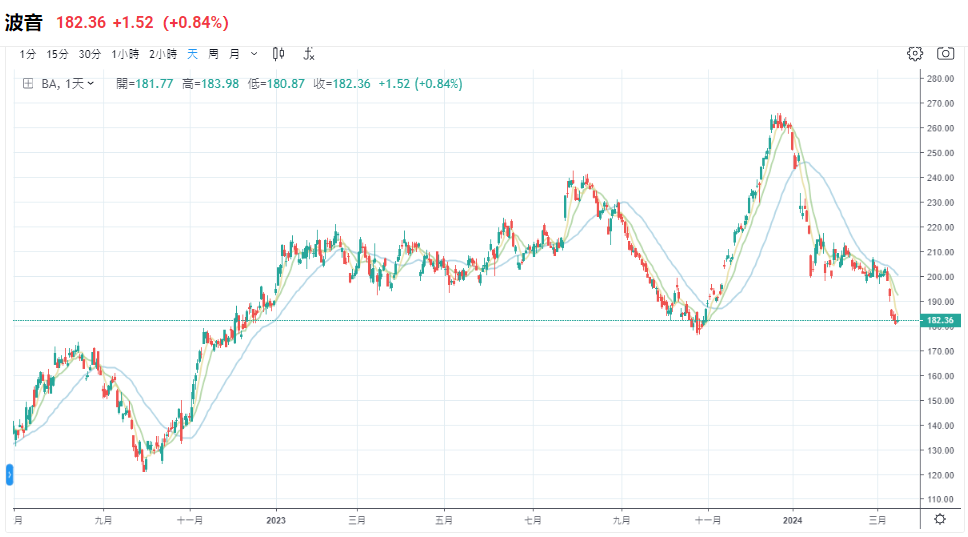Click the header (+0.84%) percentage
This screenshot has height=537, width=968.
coord(196,23)
